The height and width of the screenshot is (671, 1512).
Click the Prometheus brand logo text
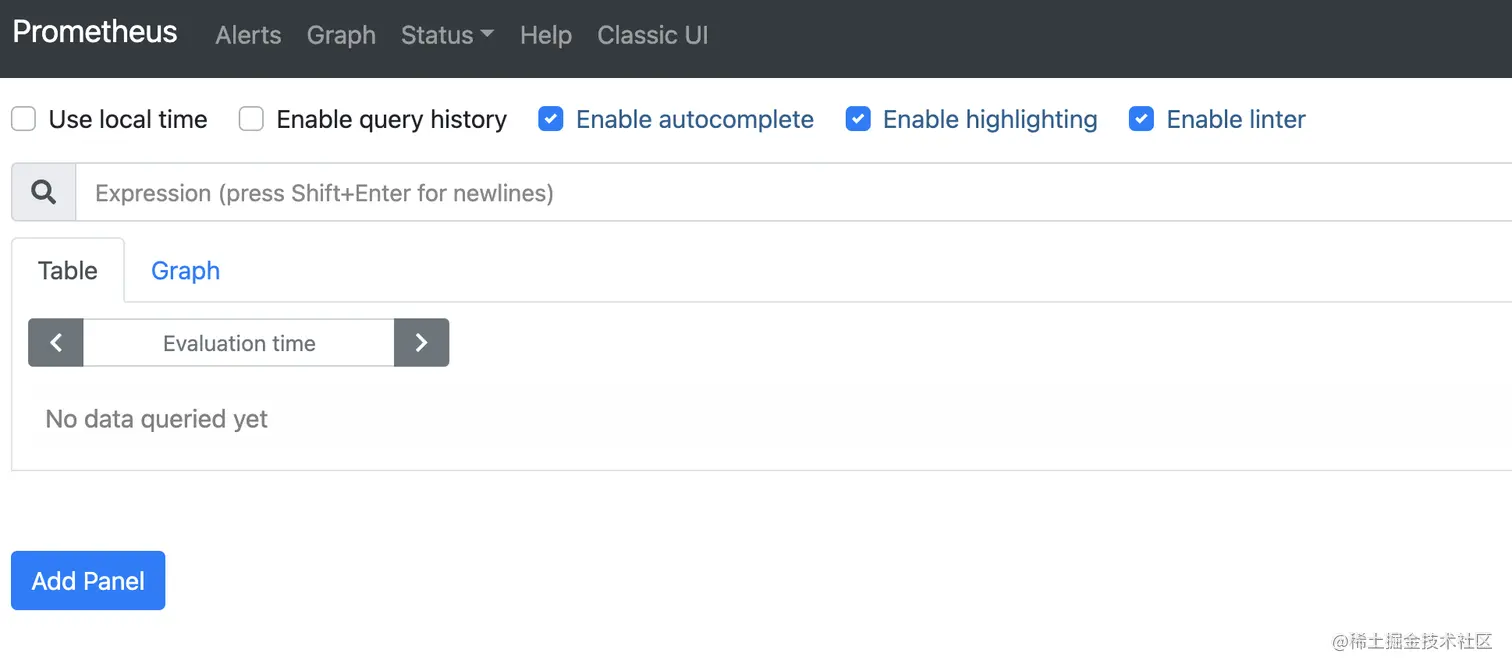(95, 32)
